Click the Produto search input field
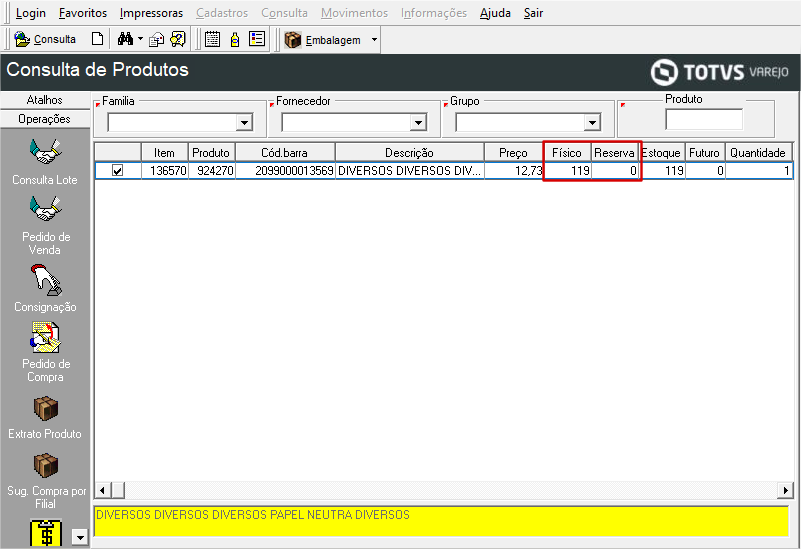Screen dimensions: 801x549 point(704,120)
